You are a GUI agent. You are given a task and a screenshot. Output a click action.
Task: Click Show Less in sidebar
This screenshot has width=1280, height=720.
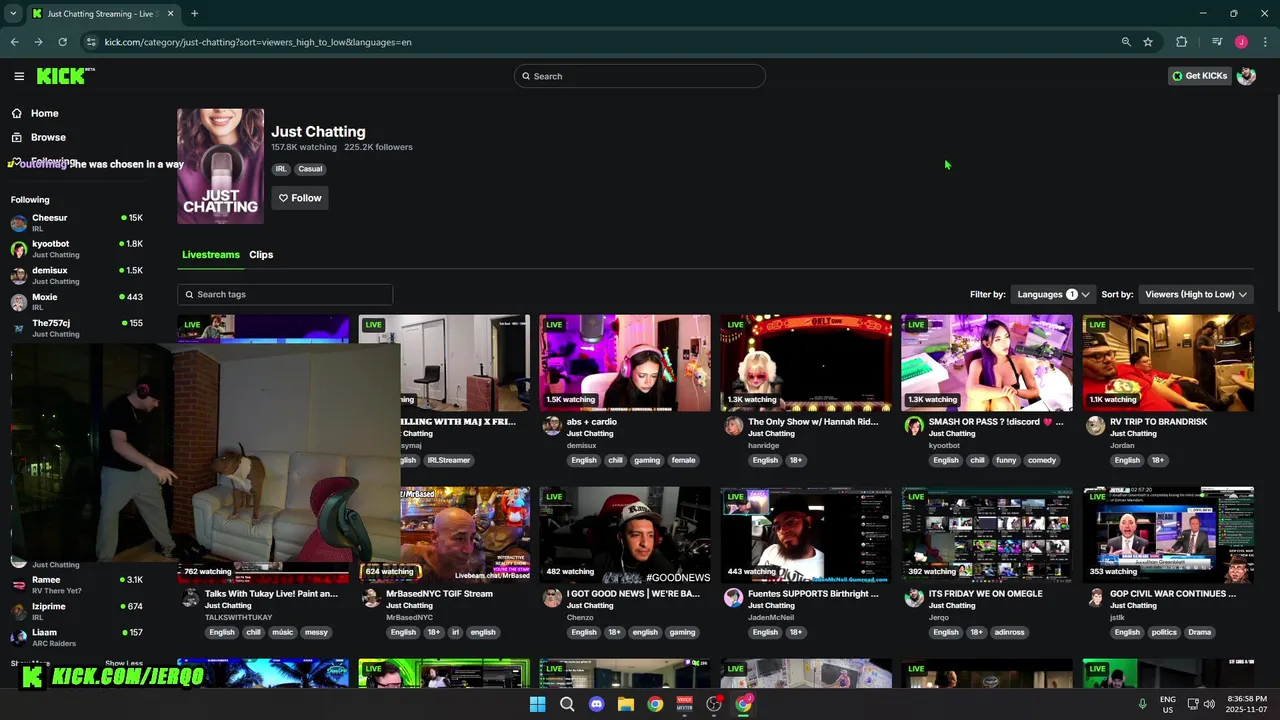click(124, 663)
